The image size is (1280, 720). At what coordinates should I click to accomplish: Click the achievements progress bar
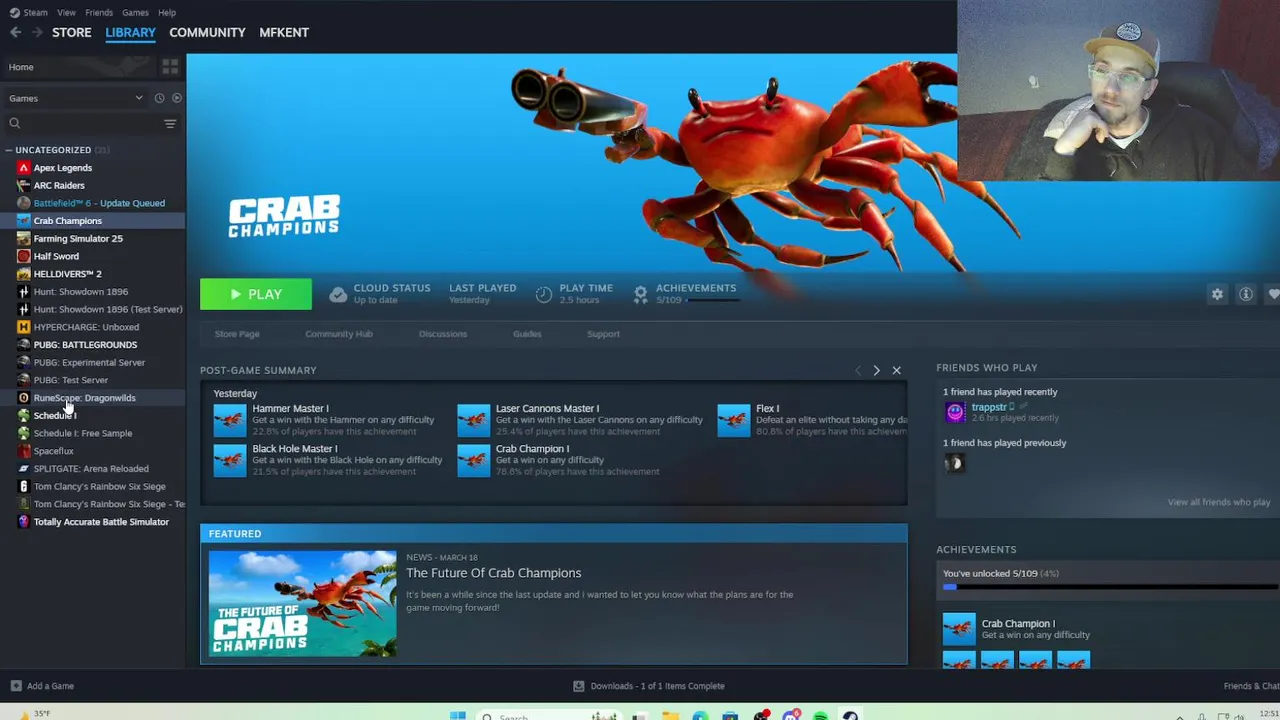1110,587
